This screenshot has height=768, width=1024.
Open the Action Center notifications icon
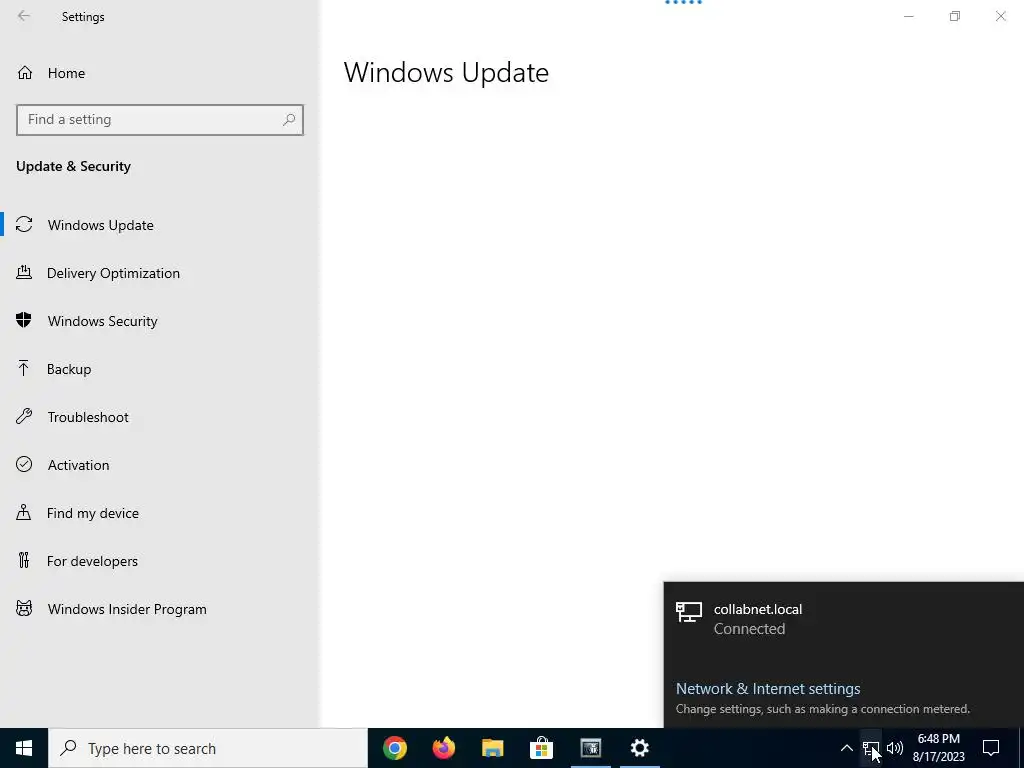991,748
